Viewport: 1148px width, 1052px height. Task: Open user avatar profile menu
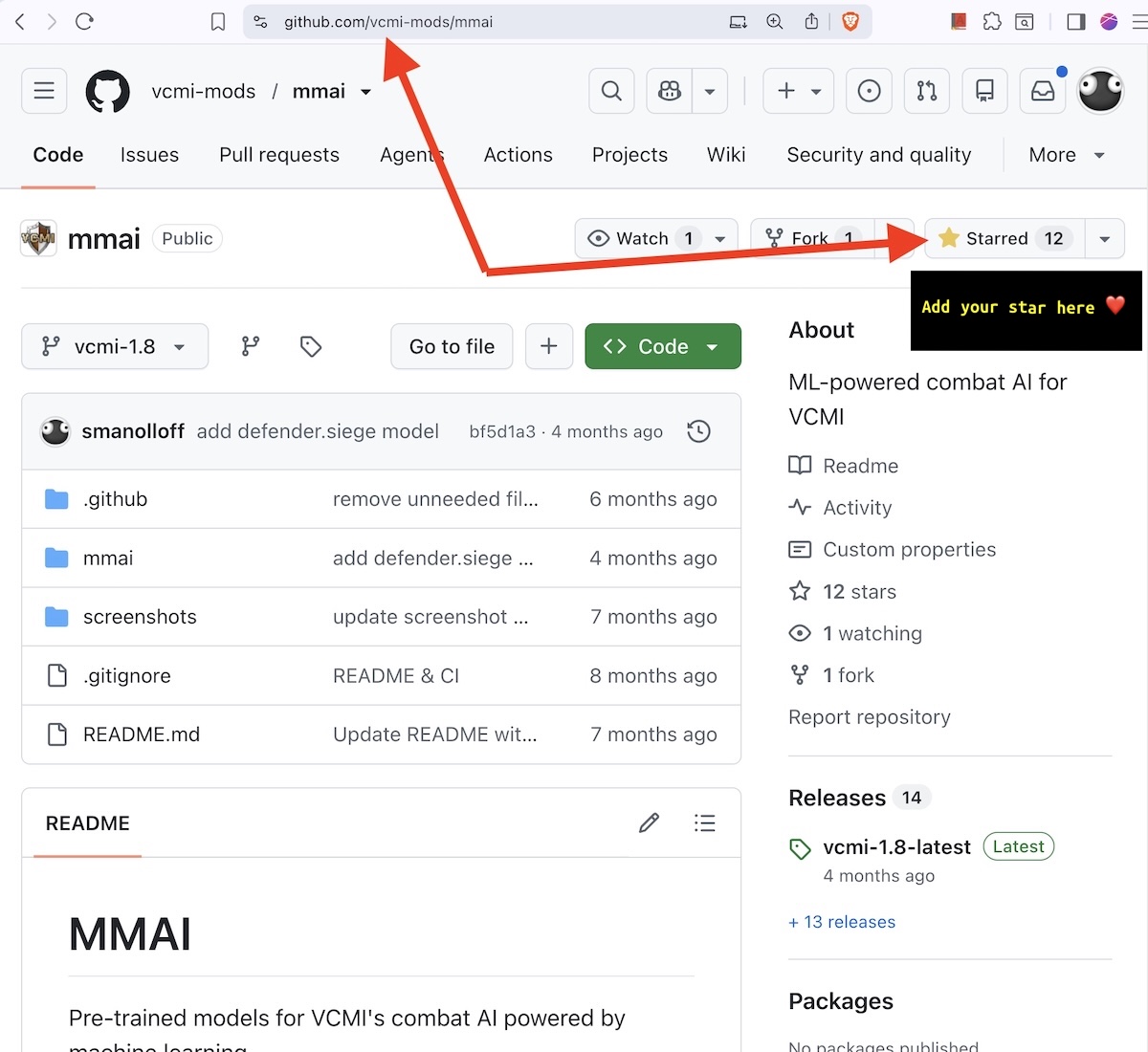pos(1100,91)
